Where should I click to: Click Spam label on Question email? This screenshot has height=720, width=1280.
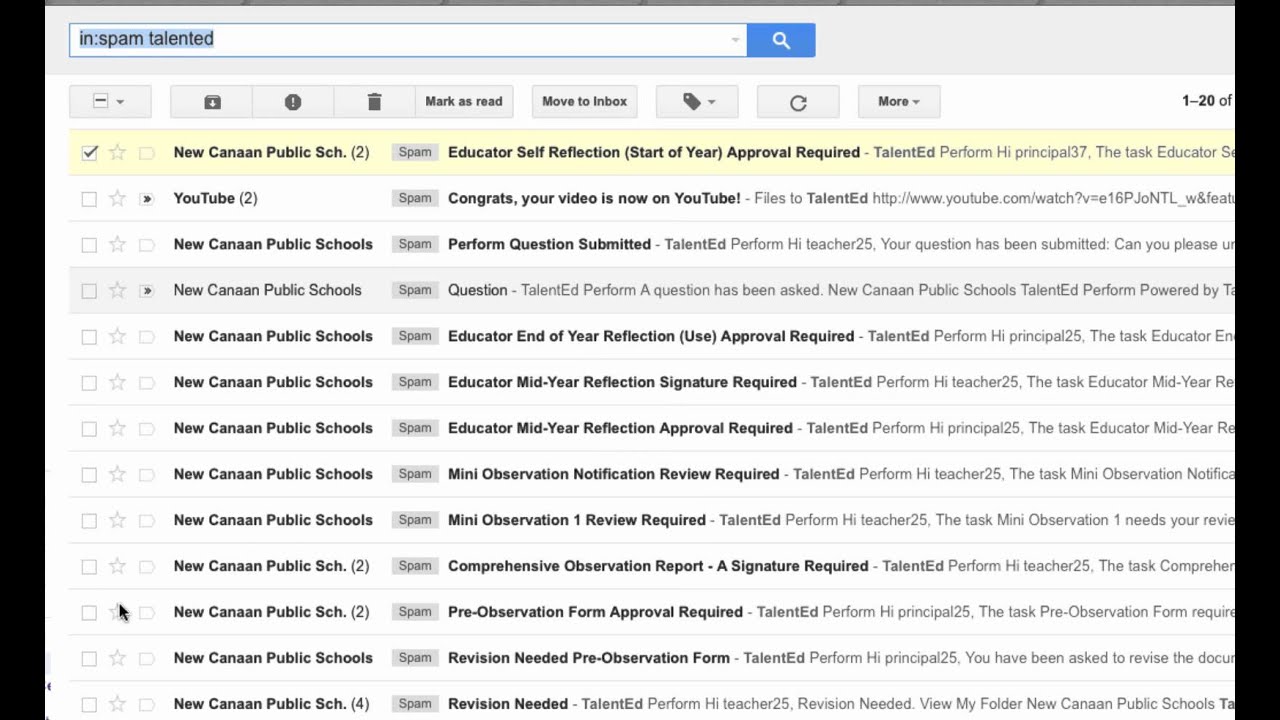(415, 290)
